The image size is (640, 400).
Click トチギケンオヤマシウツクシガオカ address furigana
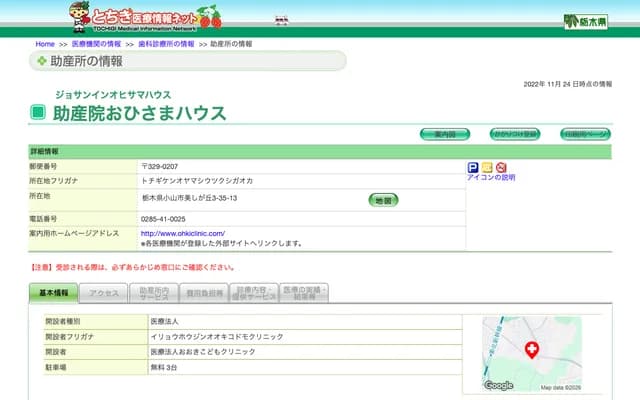[x=197, y=181]
